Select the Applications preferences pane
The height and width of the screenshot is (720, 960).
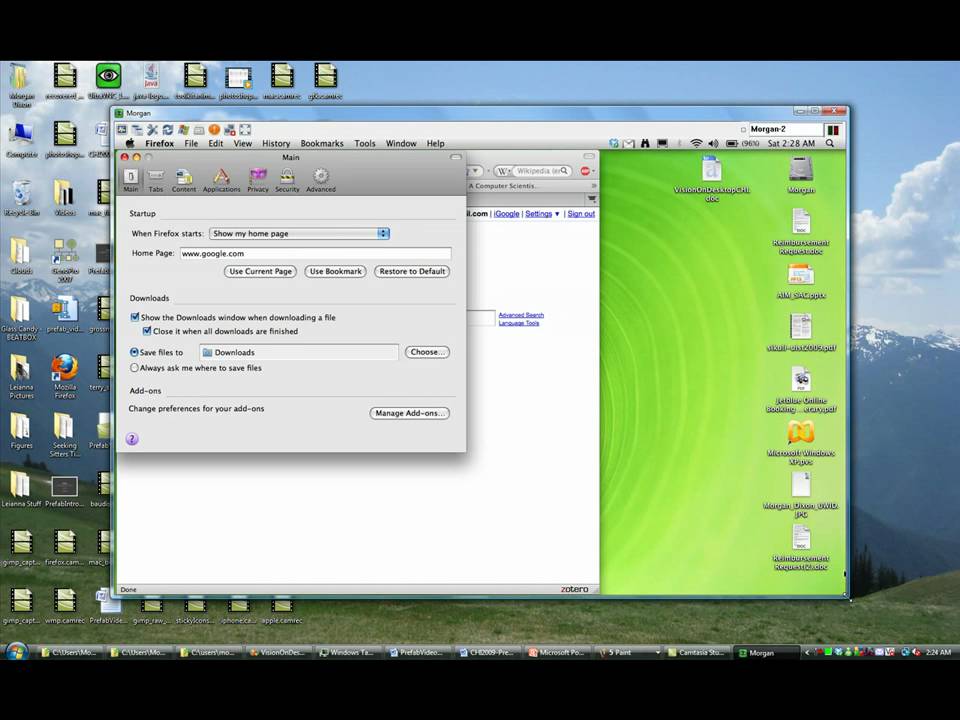pos(221,179)
